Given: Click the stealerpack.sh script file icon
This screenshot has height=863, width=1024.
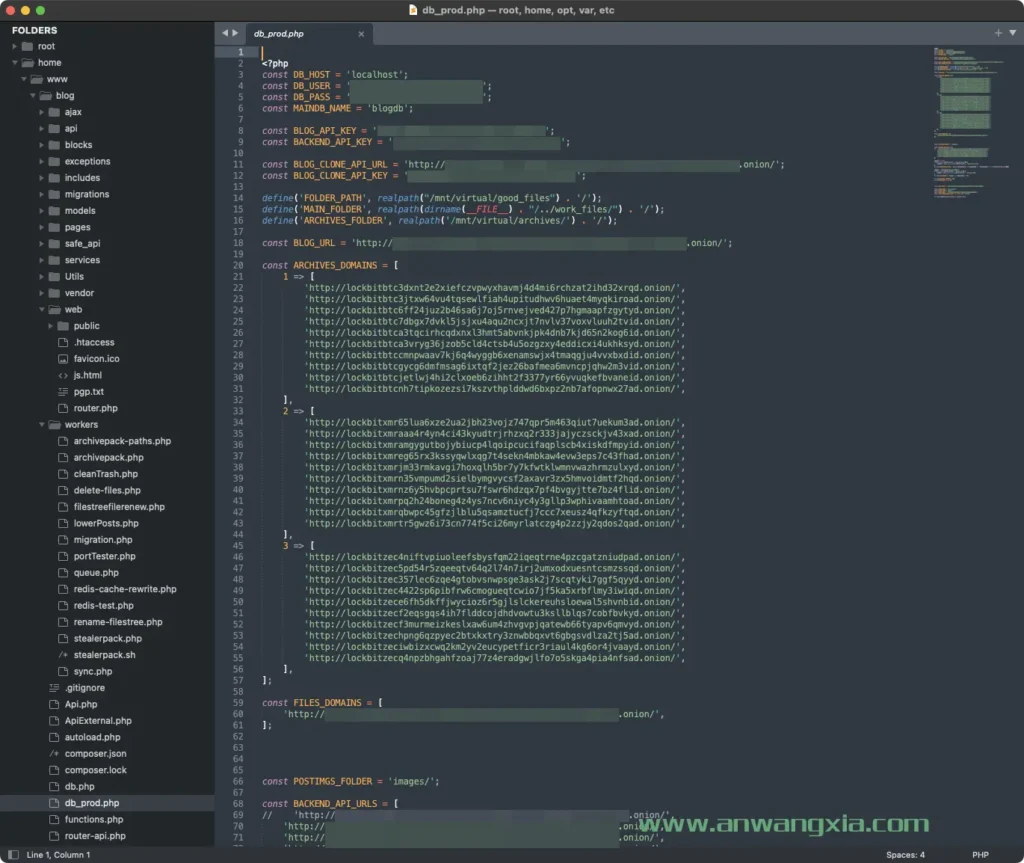Looking at the screenshot, I should (x=63, y=655).
